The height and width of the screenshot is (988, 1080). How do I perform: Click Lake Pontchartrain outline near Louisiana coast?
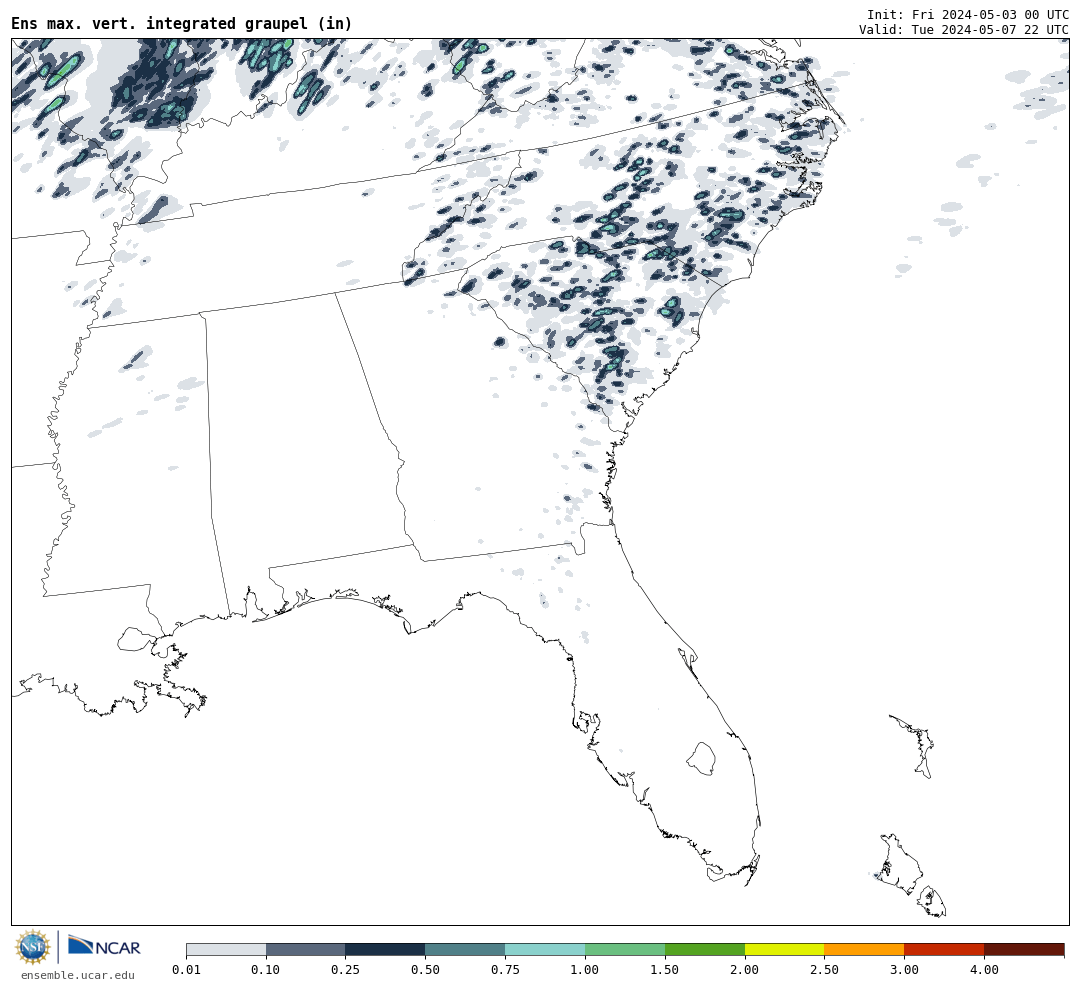(136, 639)
